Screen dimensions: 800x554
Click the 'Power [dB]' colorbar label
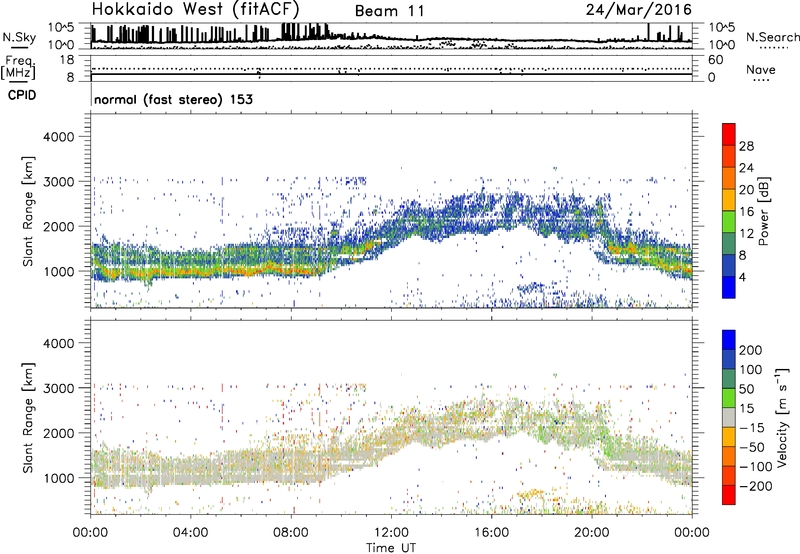(x=763, y=211)
